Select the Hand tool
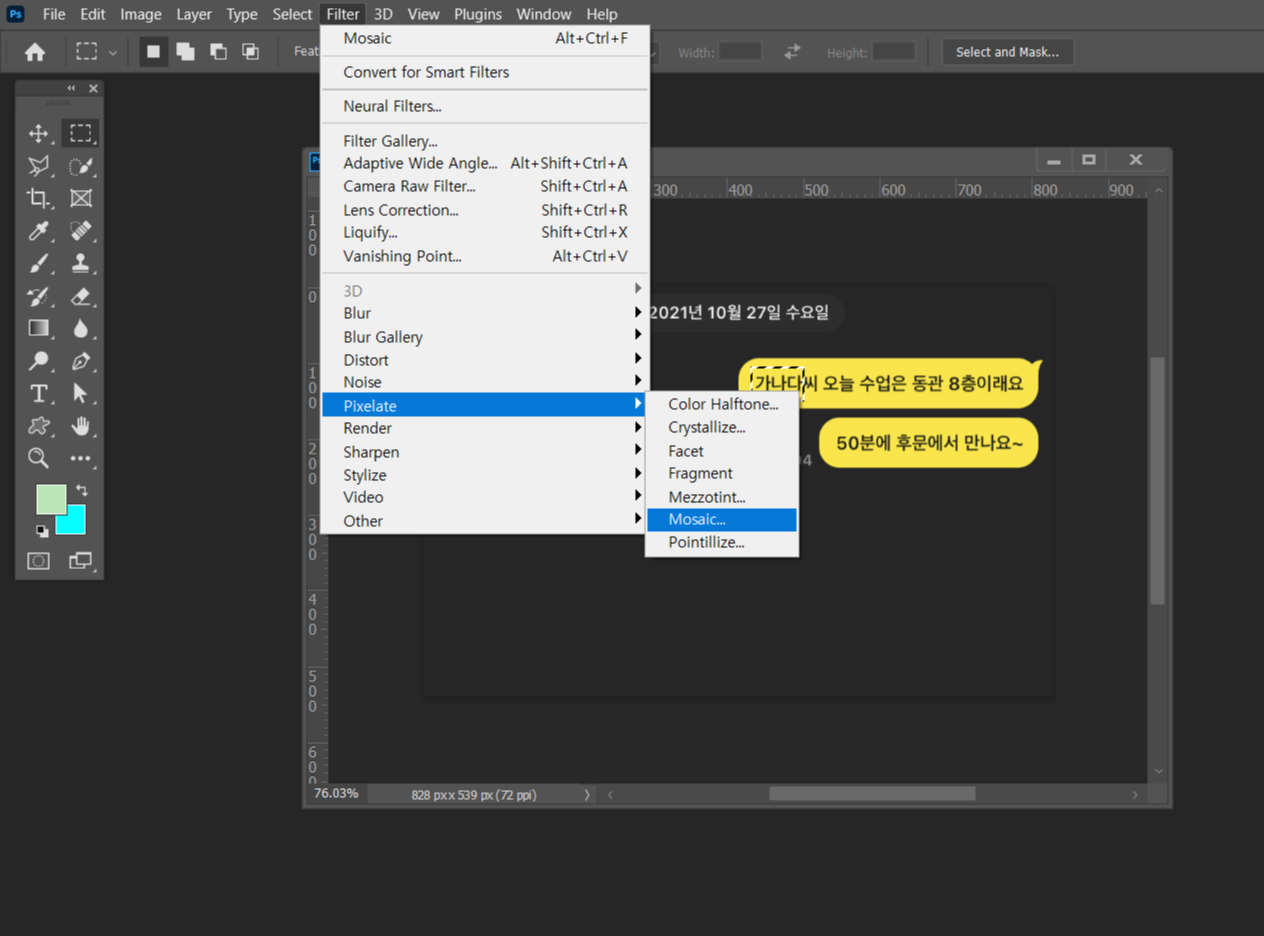Viewport: 1264px width, 936px height. tap(81, 426)
